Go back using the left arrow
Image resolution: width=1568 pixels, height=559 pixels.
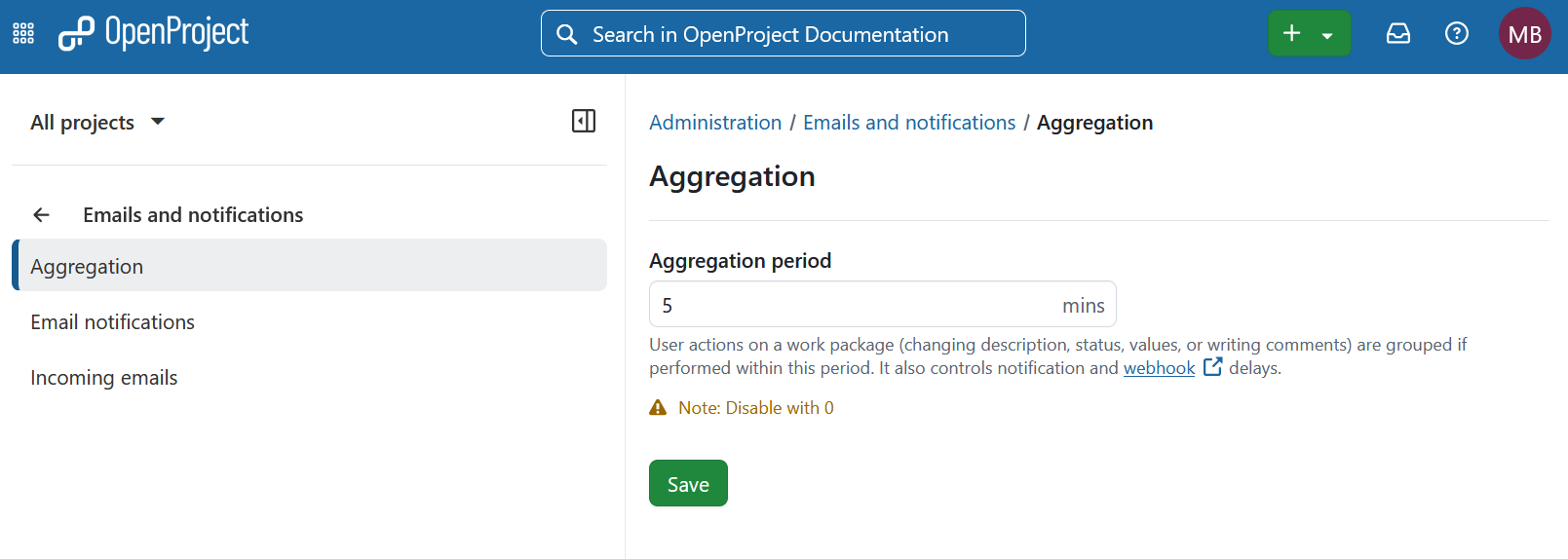(x=41, y=215)
